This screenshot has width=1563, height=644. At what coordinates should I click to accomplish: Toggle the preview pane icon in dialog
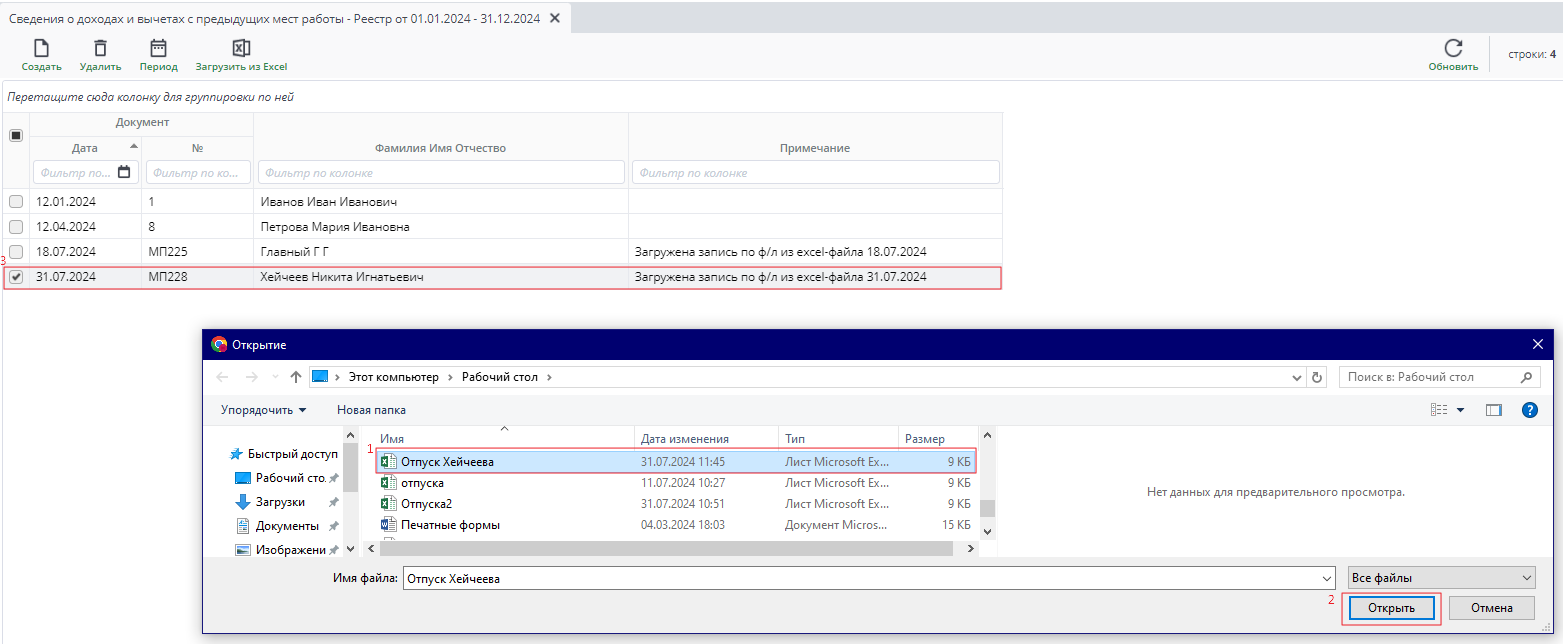tap(1494, 410)
